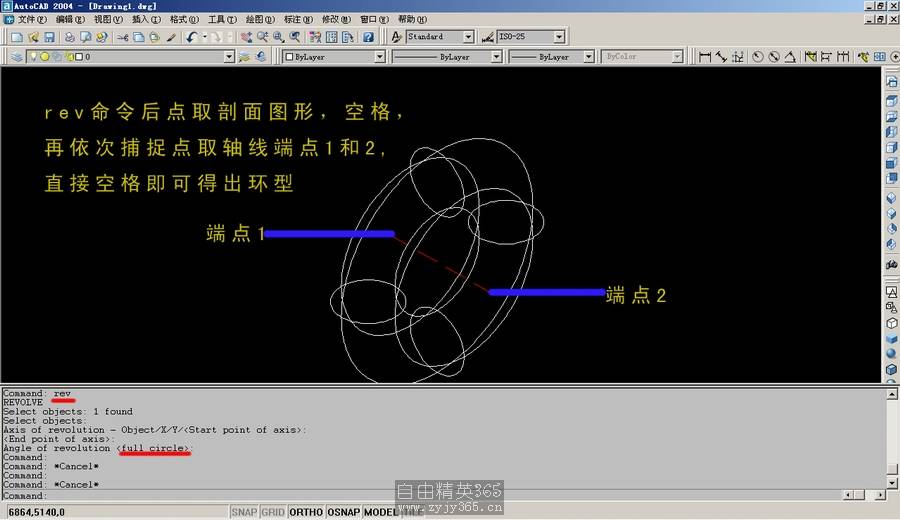Screen dimensions: 900x520
Task: Expand the layer list dropdown
Action: [x=229, y=57]
